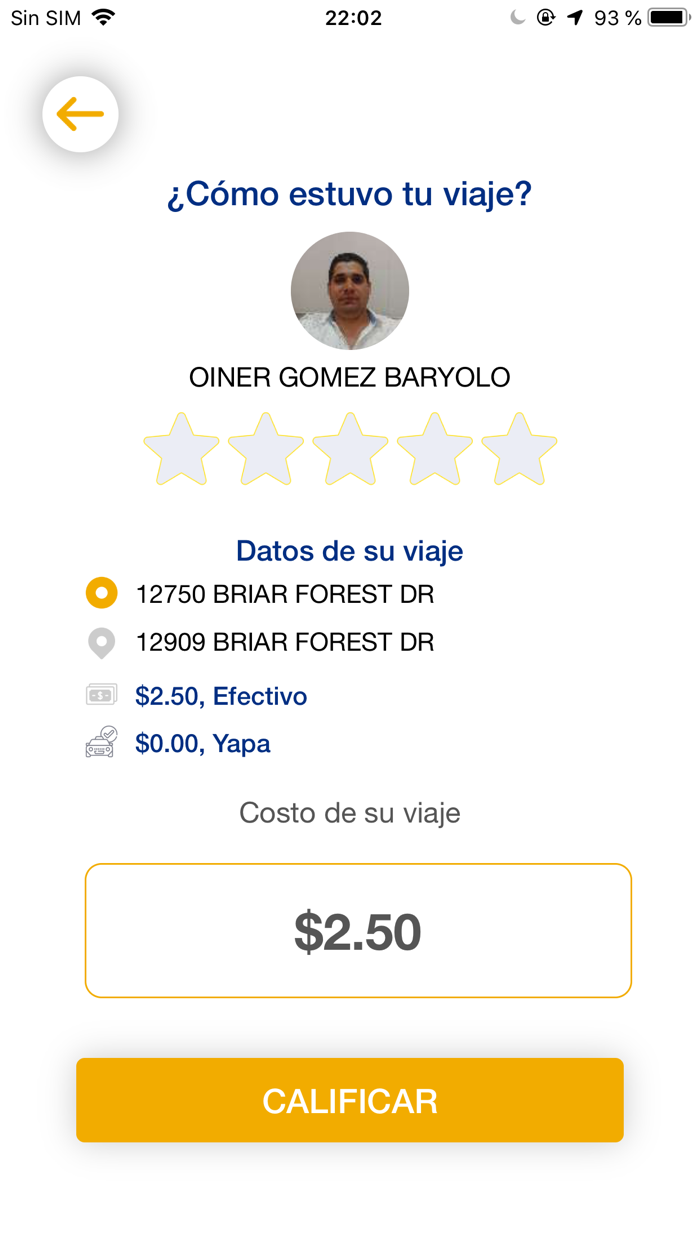
Task: Click the location arrow status icon
Action: tap(573, 16)
